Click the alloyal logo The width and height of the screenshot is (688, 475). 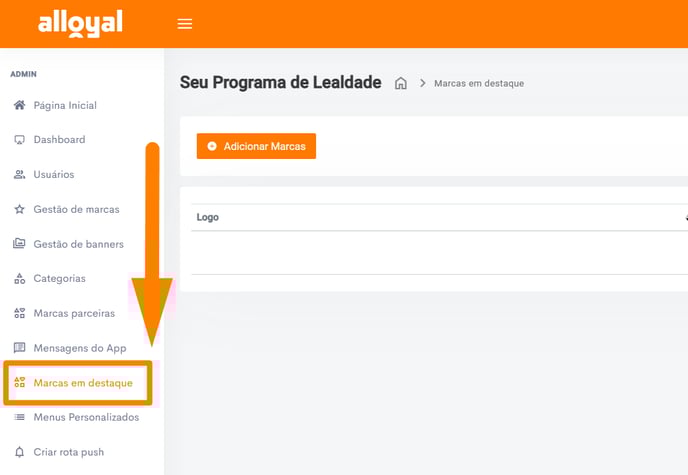(x=80, y=24)
